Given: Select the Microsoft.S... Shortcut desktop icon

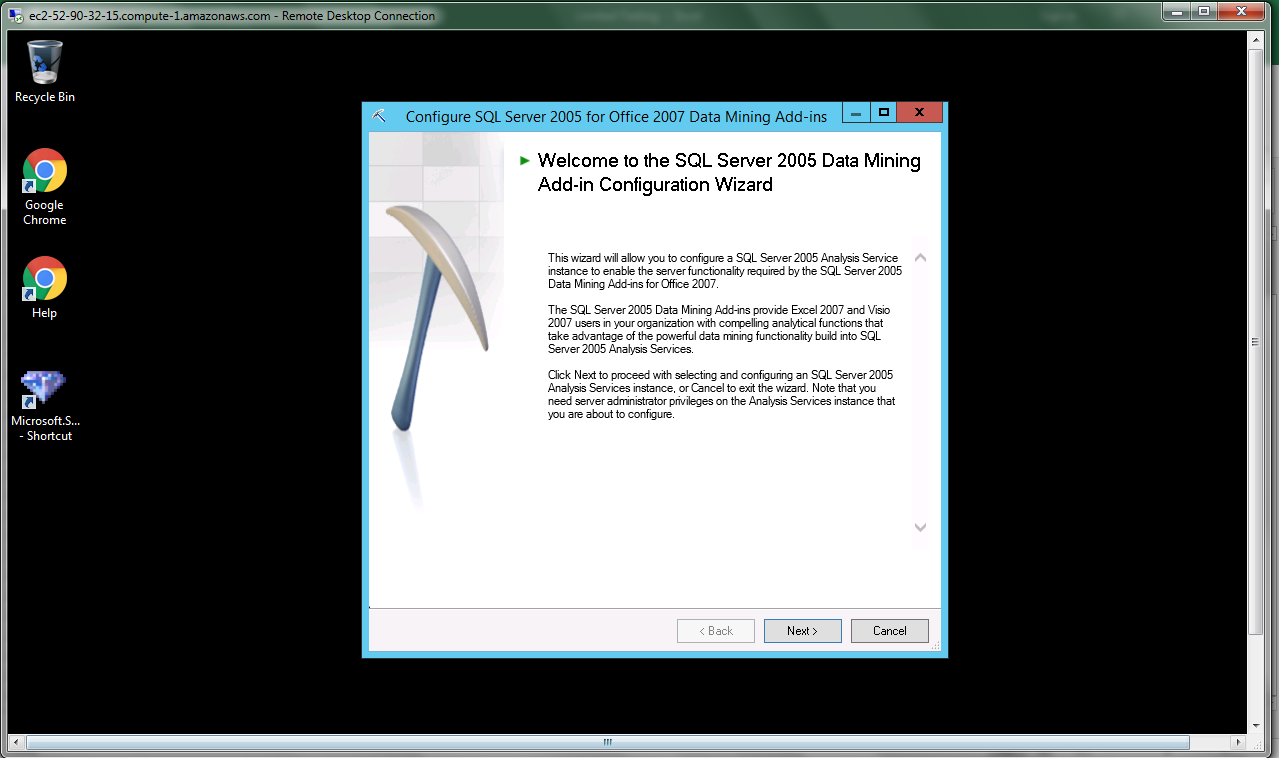Looking at the screenshot, I should pyautogui.click(x=45, y=388).
